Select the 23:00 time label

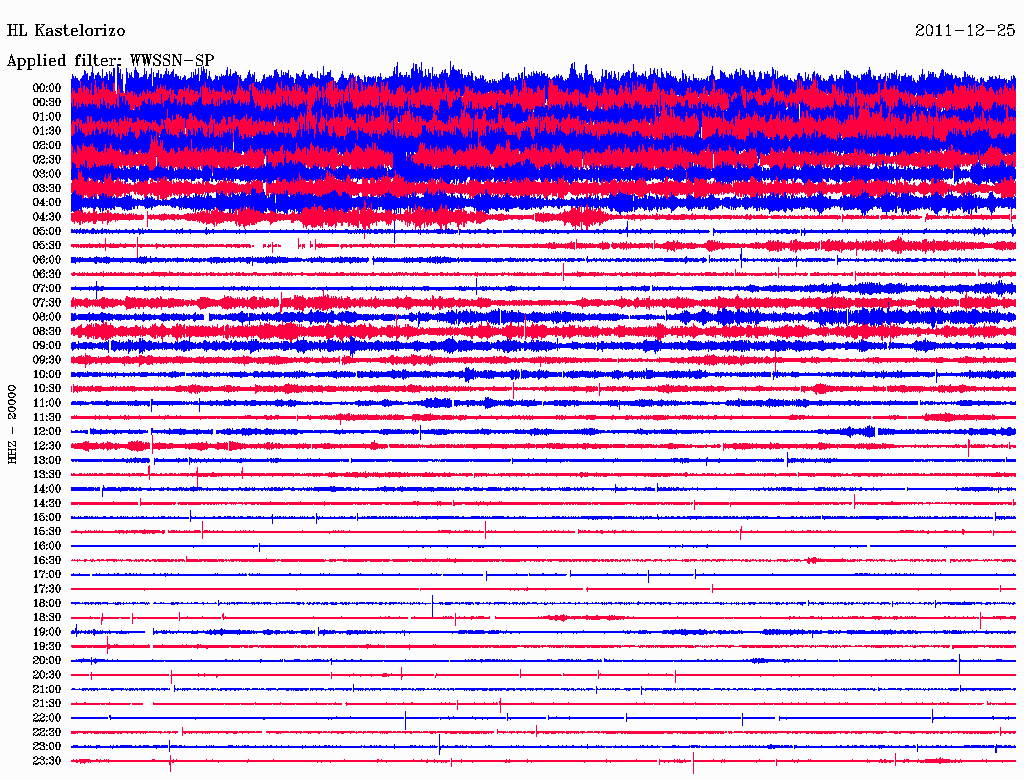[47, 747]
